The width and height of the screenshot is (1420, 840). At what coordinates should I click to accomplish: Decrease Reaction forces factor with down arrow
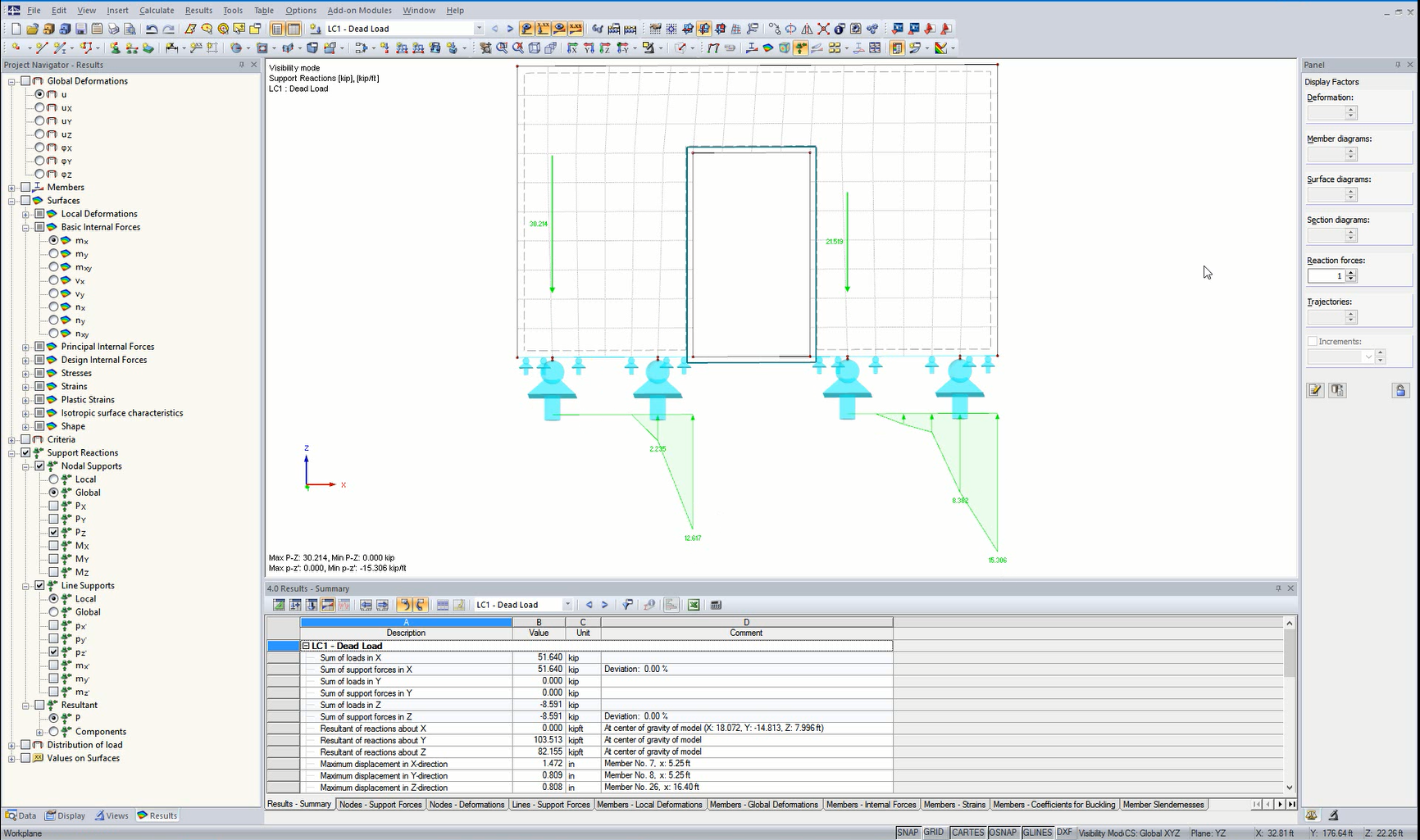(1351, 279)
